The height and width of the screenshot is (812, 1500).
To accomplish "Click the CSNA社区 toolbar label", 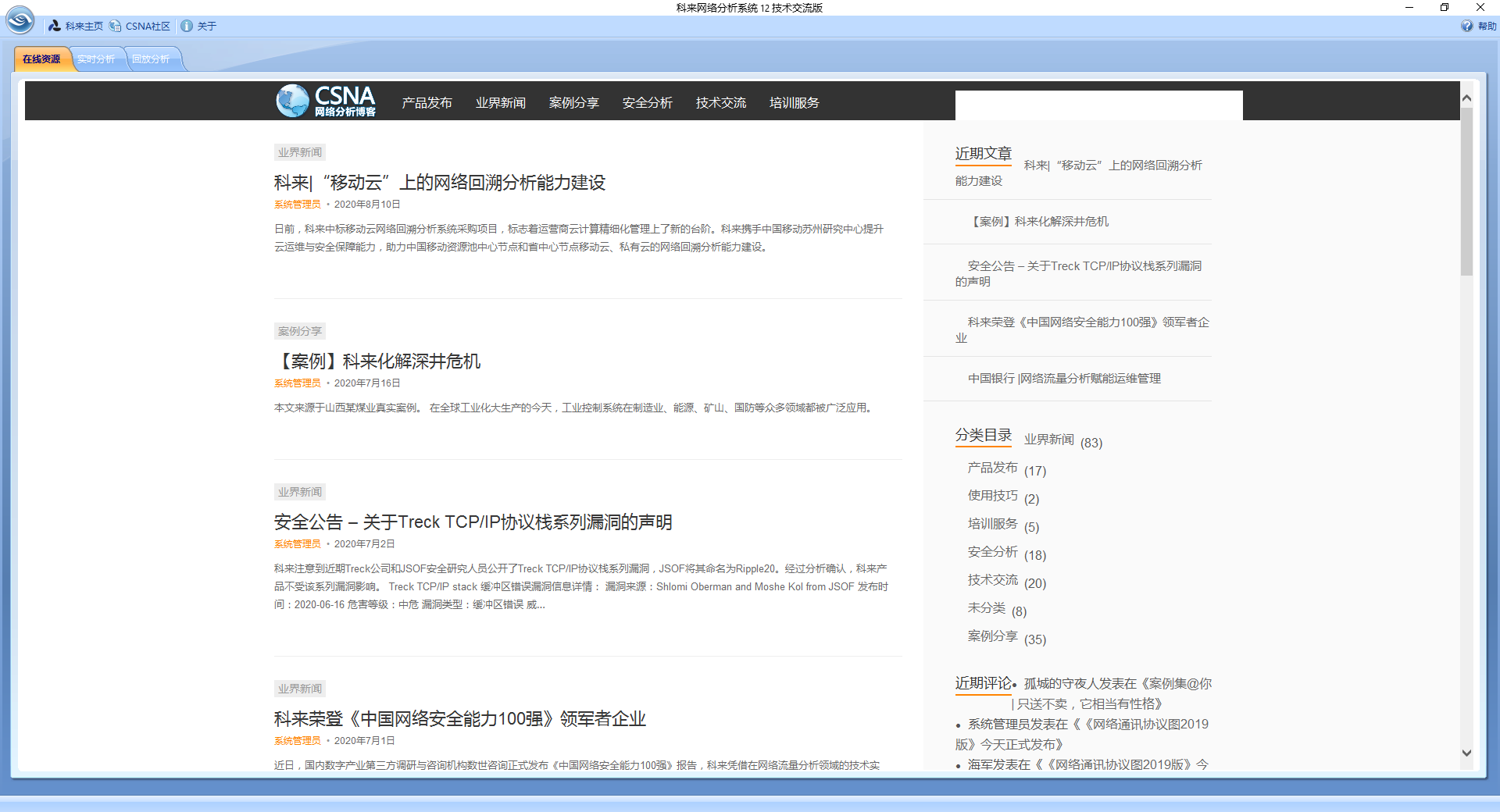I will 148,26.
